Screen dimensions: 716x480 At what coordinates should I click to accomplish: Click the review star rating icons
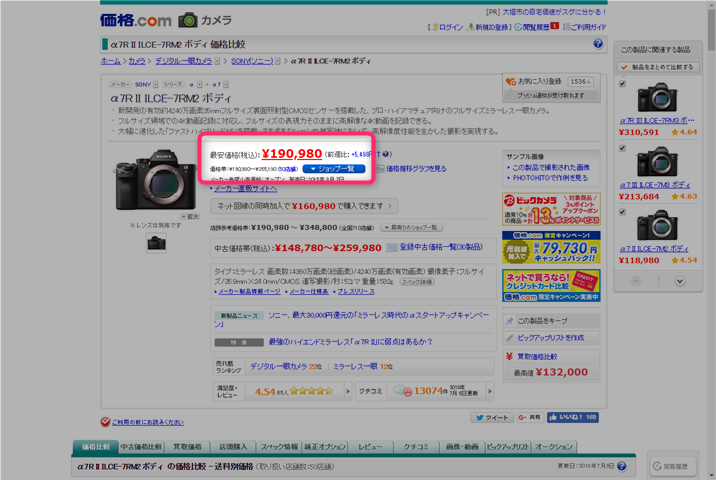[311, 391]
